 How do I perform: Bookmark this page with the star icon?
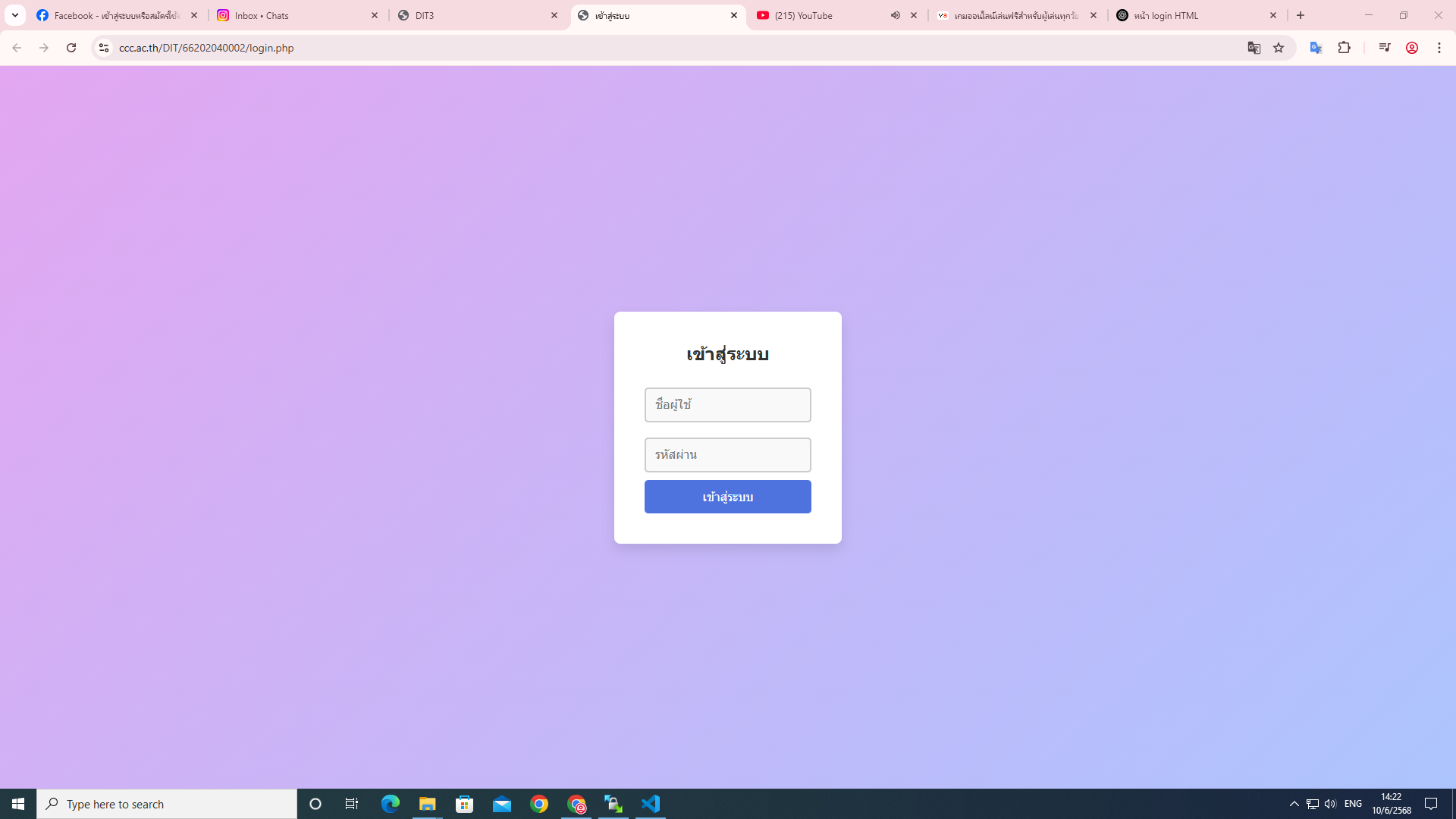[x=1279, y=48]
